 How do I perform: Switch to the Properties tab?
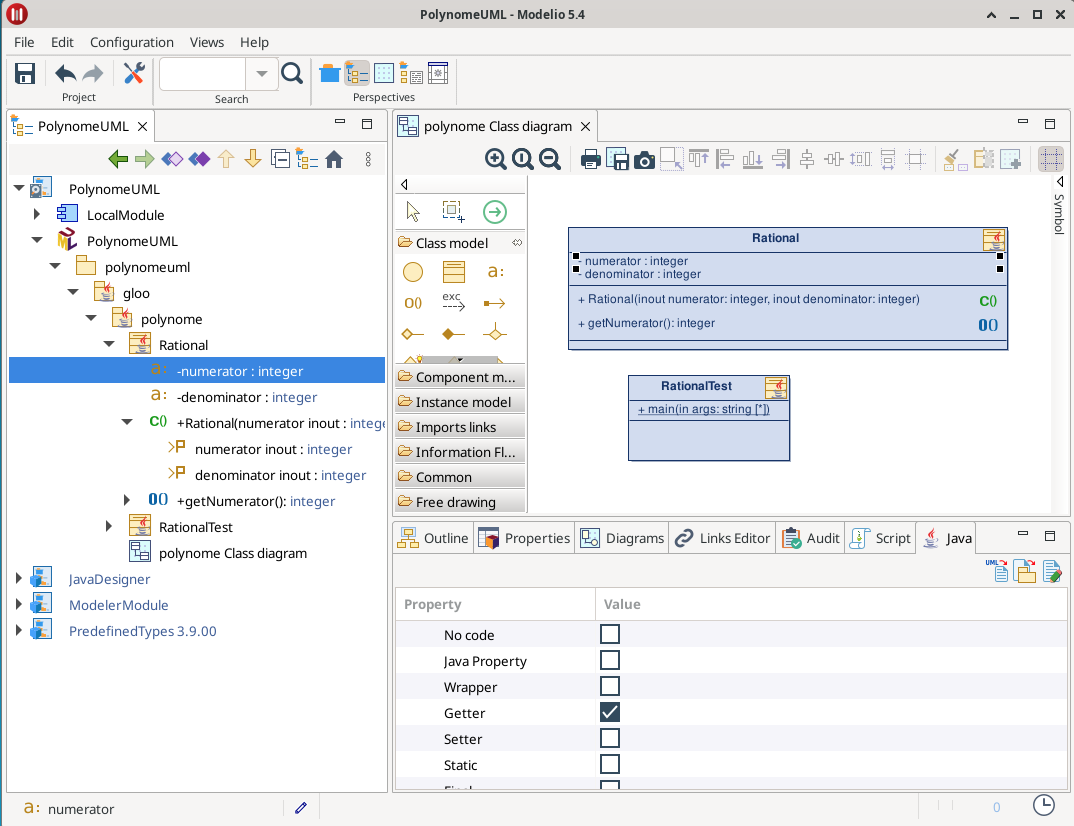click(x=524, y=538)
